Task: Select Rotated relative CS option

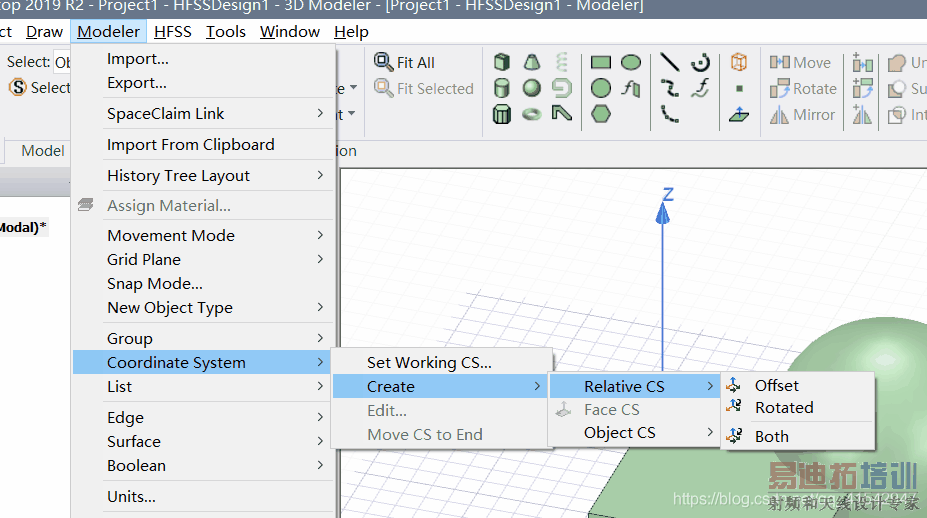Action: (x=784, y=408)
